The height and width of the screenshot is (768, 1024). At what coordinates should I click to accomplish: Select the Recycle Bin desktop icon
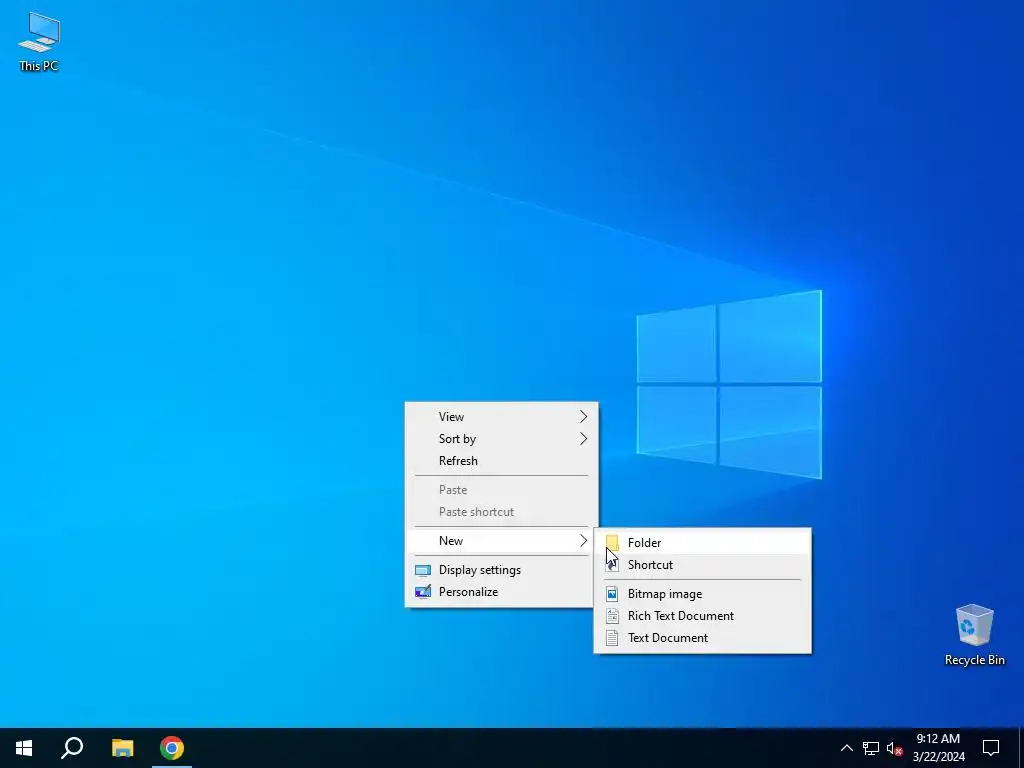tap(974, 633)
